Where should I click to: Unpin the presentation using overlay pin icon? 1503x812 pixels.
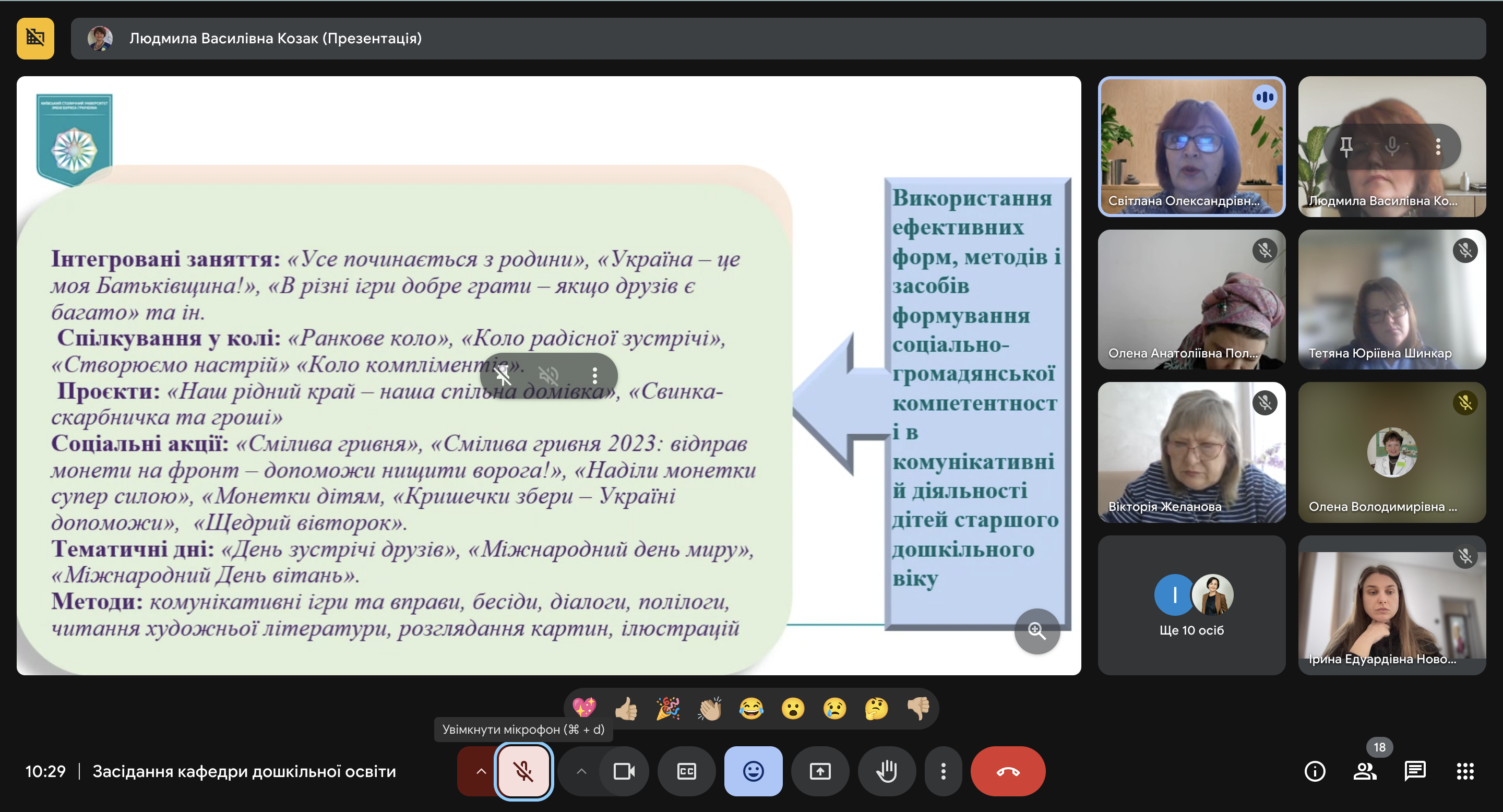click(x=503, y=375)
